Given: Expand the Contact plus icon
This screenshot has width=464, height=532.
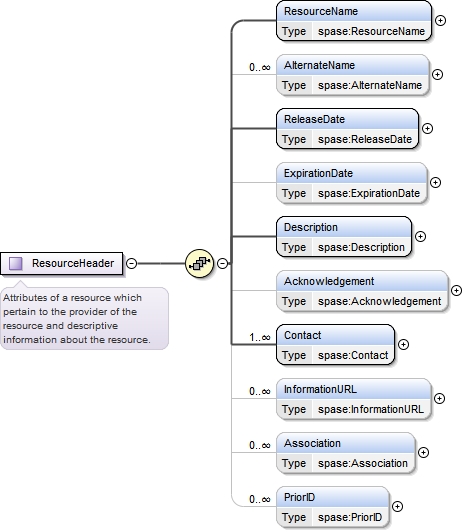Looking at the screenshot, I should (x=403, y=344).
